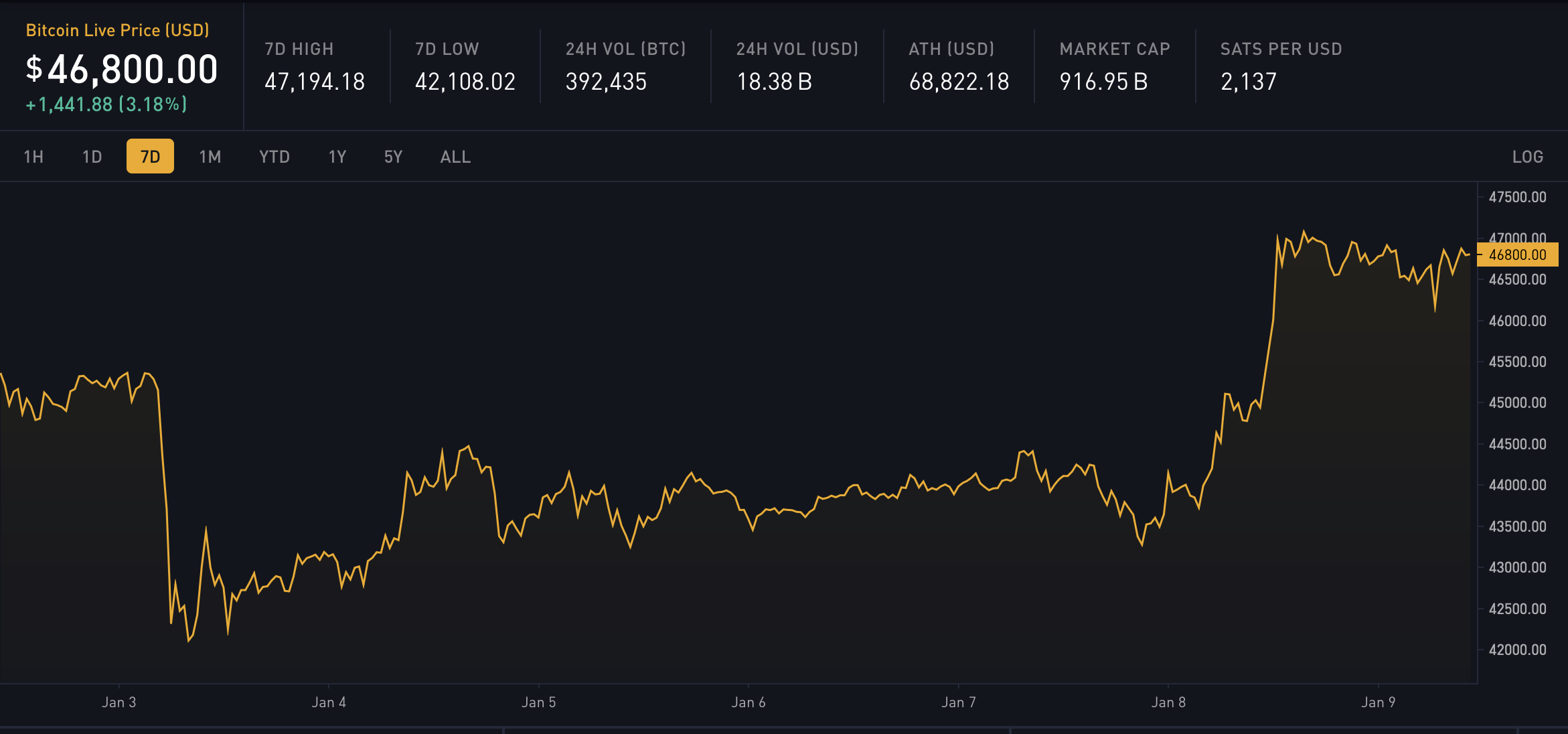Select the ALL time range

click(x=455, y=157)
